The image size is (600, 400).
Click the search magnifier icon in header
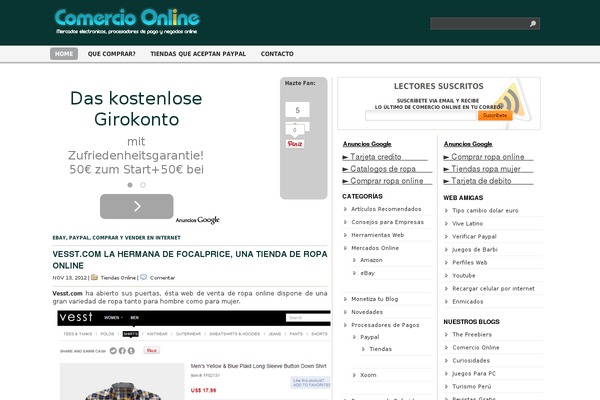point(533,24)
